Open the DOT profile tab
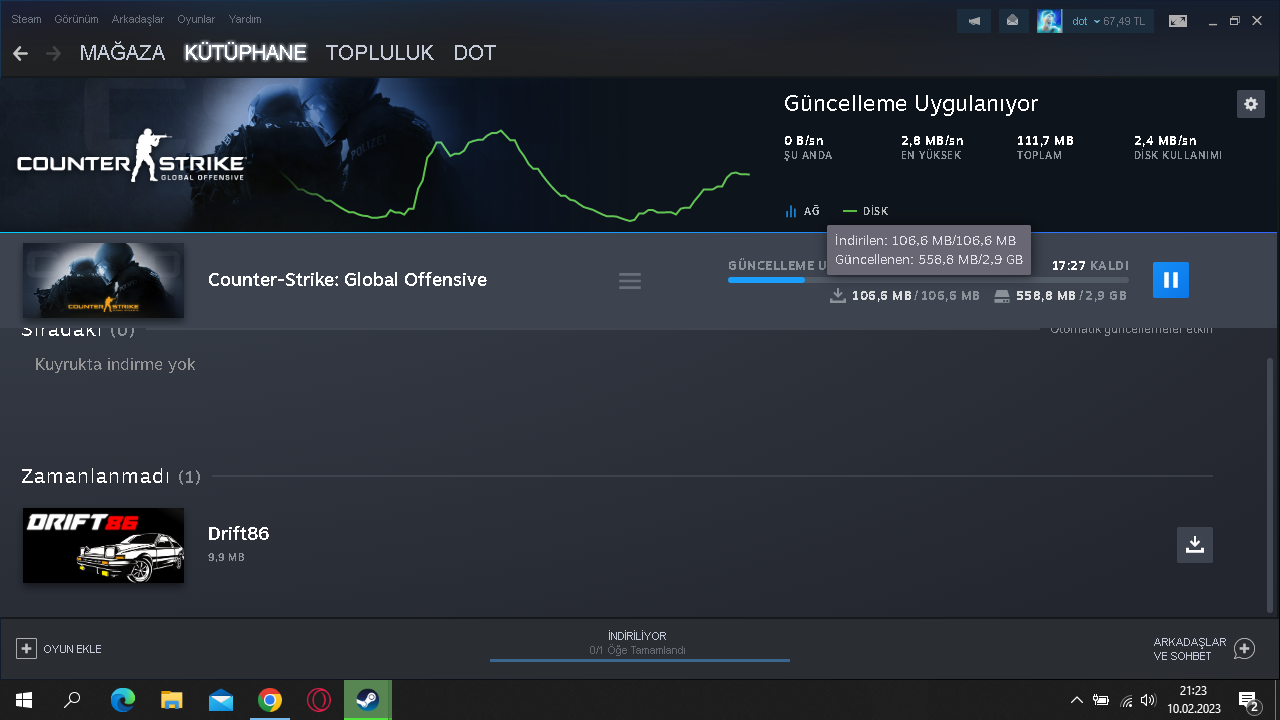 [475, 53]
